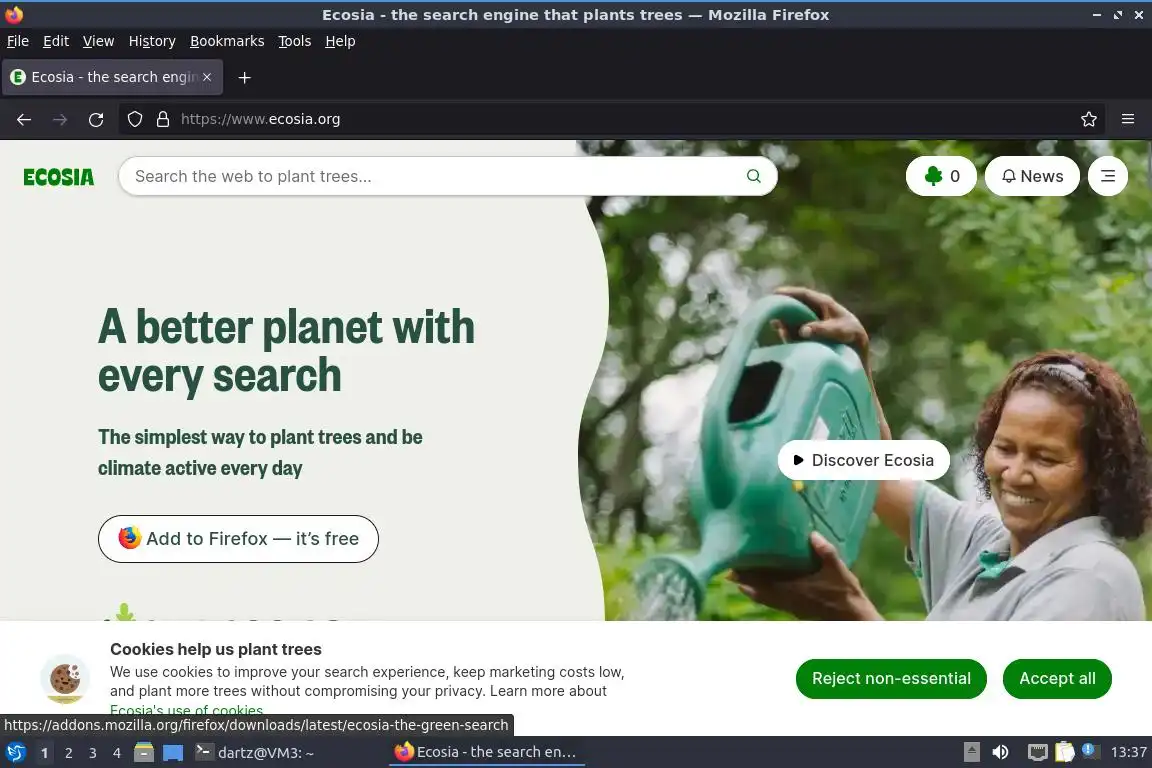Reject non-essential cookies
Viewport: 1152px width, 768px height.
click(891, 678)
